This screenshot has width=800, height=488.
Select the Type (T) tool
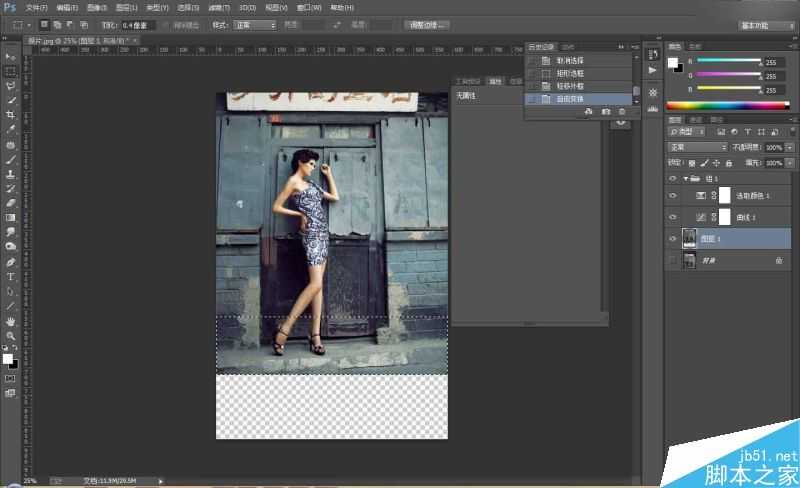pos(11,276)
